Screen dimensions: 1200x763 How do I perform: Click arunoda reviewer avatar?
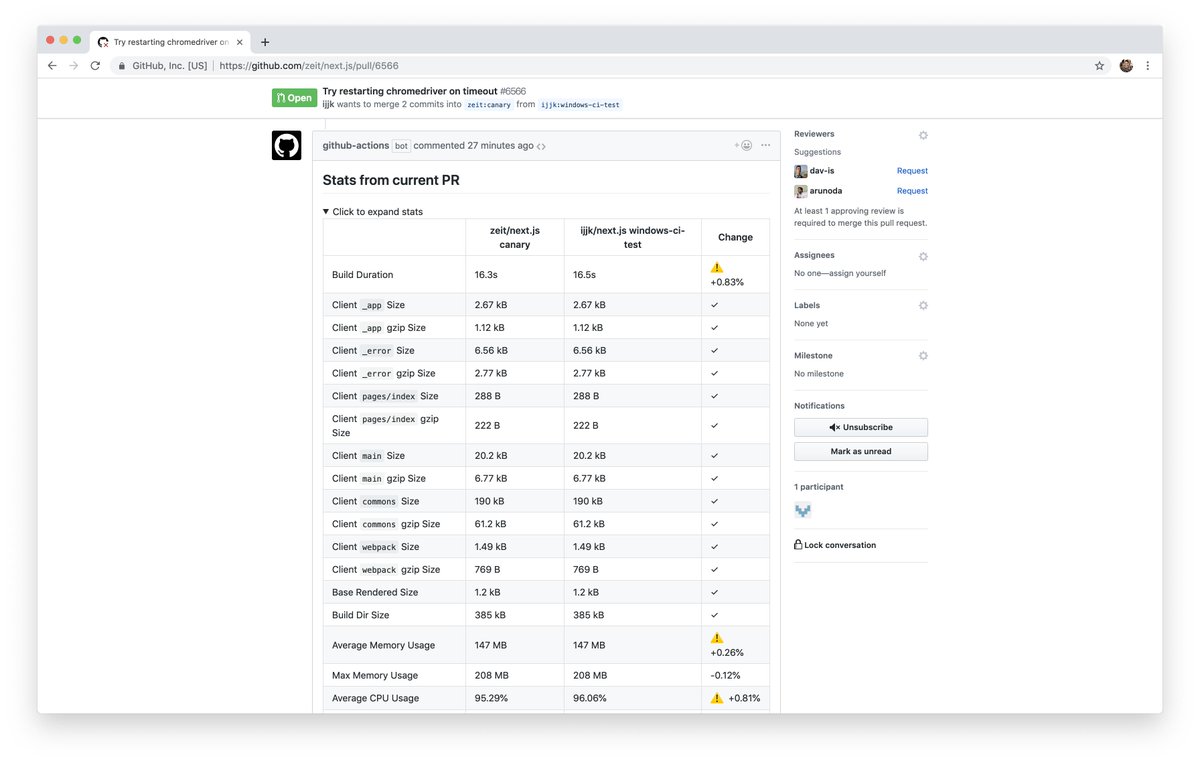pos(800,191)
